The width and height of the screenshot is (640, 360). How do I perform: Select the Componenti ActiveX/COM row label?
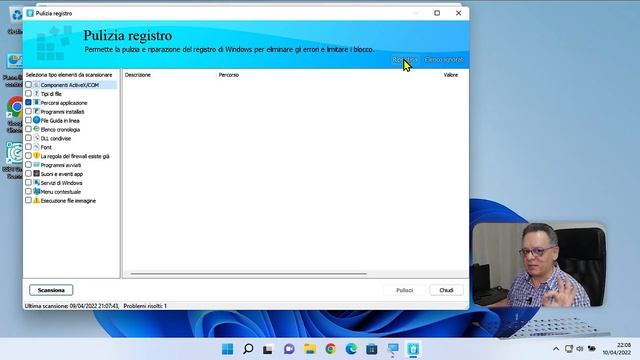[70, 85]
